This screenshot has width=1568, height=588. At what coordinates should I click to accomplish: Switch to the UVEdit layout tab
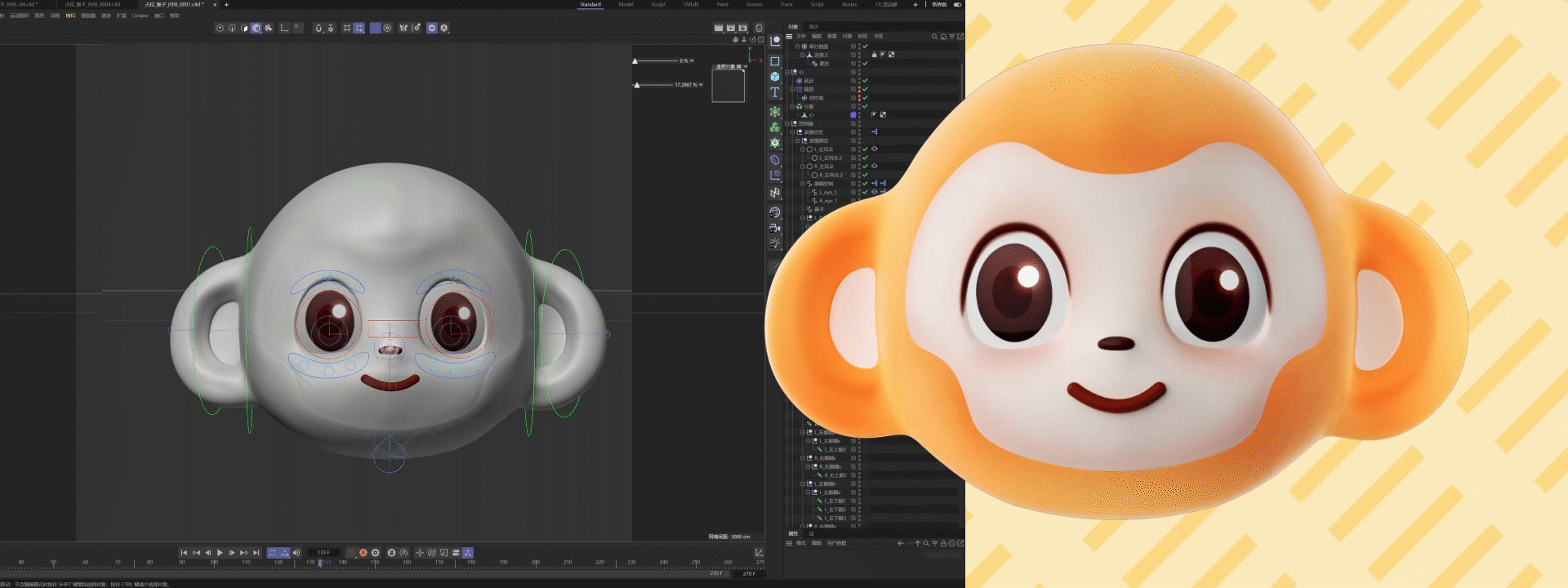click(691, 5)
